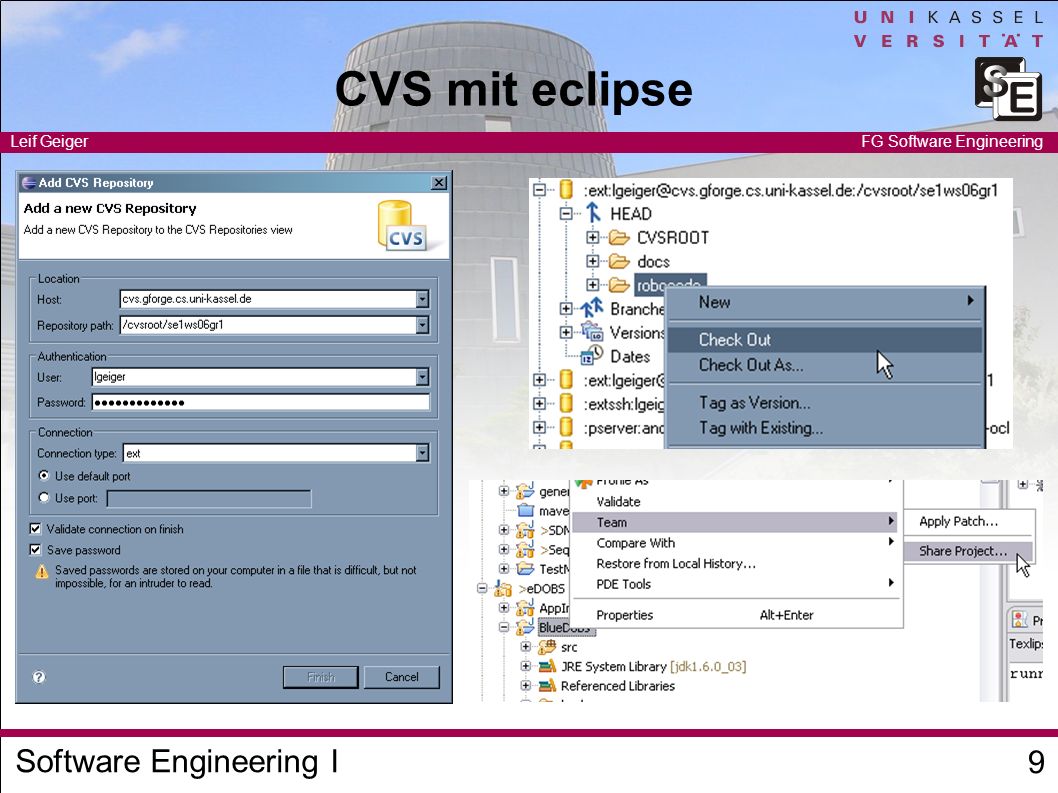Choose Tag as Version... menu entry
Viewport: 1058px width, 793px height.
point(825,403)
